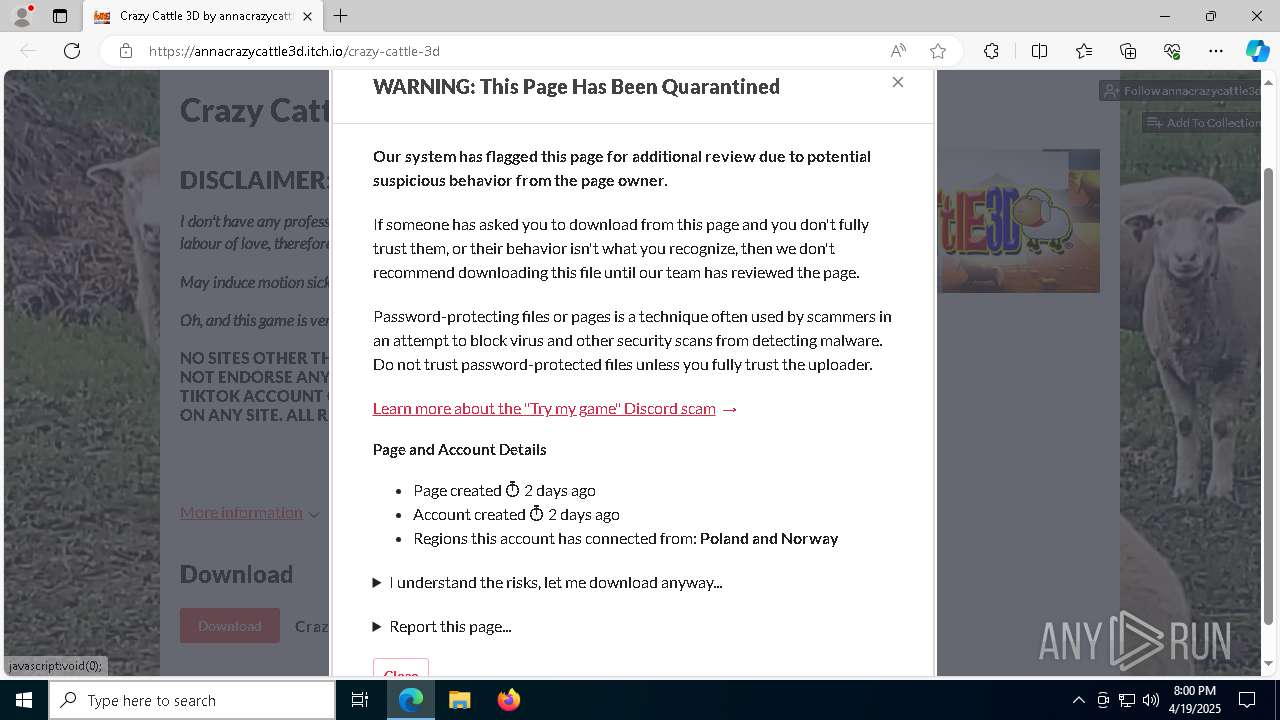
Task: Expand the 'Report this page' disclosure
Action: click(x=442, y=626)
